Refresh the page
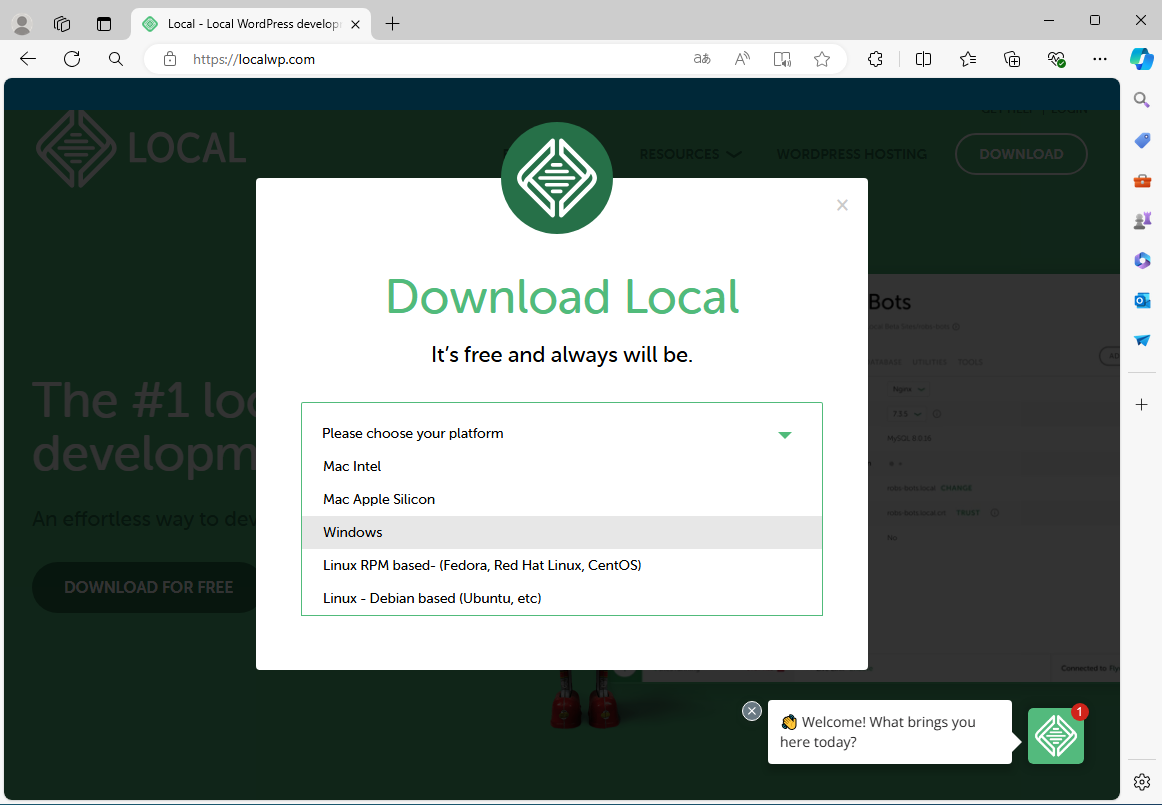Viewport: 1162px width, 805px height. [x=72, y=59]
